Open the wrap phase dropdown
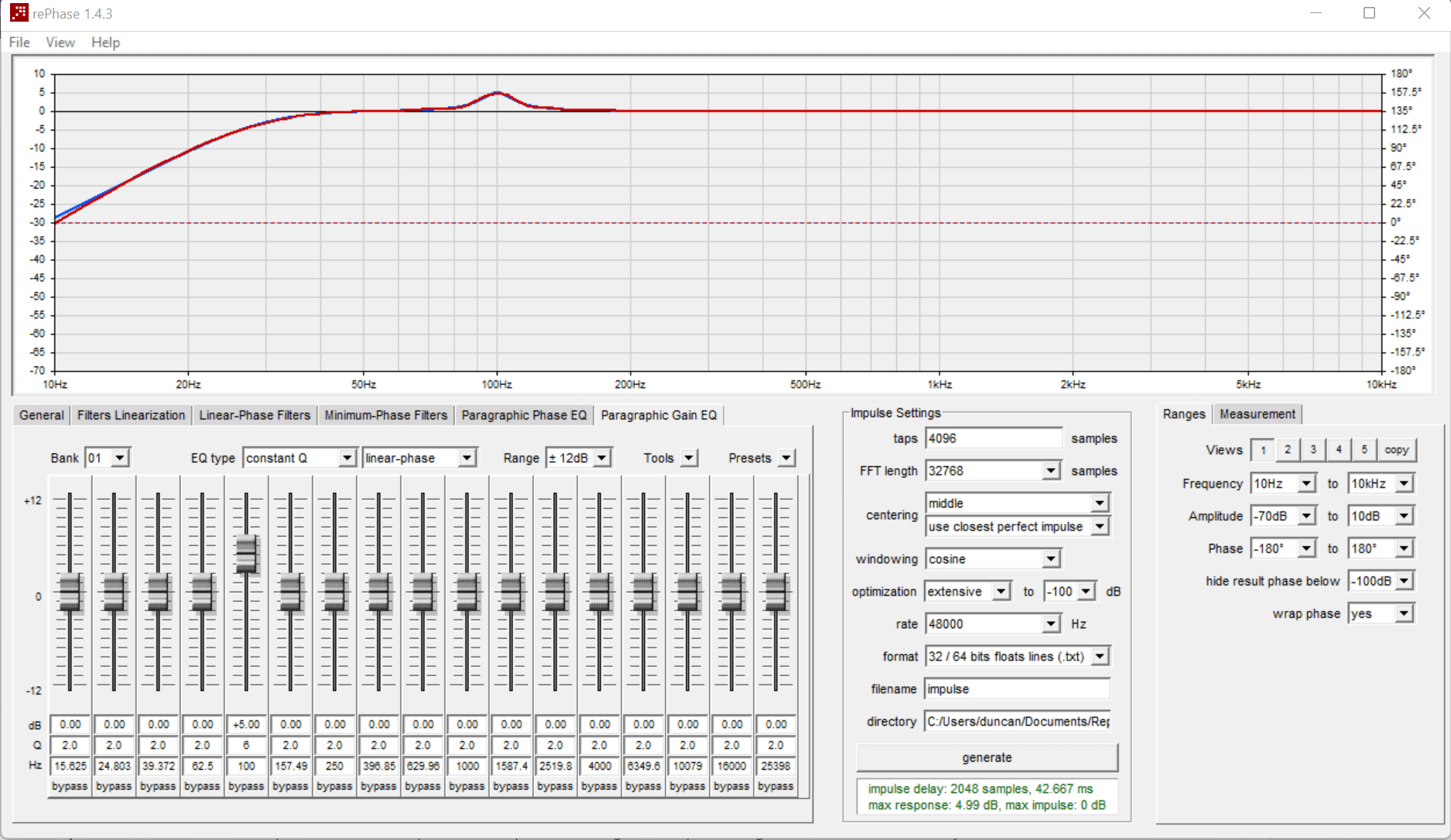The width and height of the screenshot is (1451, 840). coord(1381,613)
